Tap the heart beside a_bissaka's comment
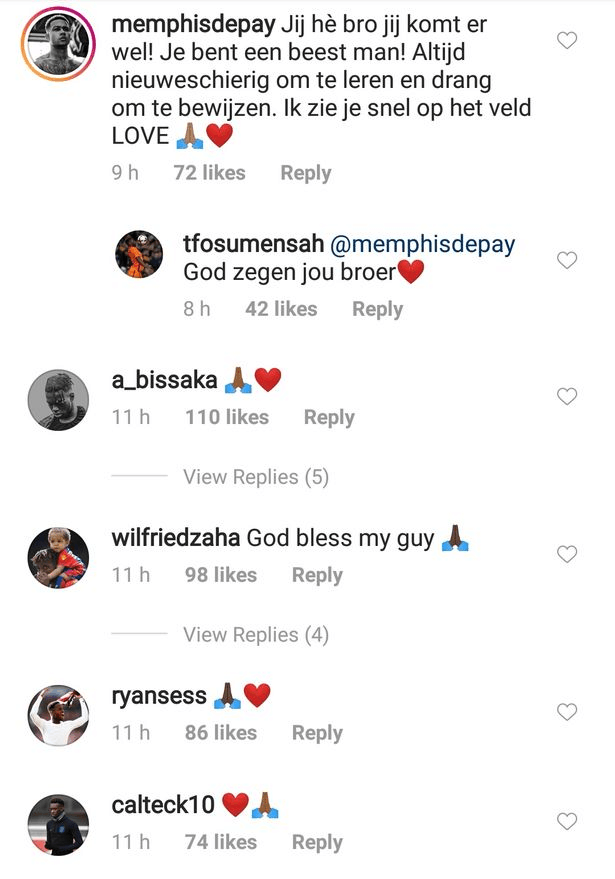This screenshot has width=615, height=879. tap(567, 397)
